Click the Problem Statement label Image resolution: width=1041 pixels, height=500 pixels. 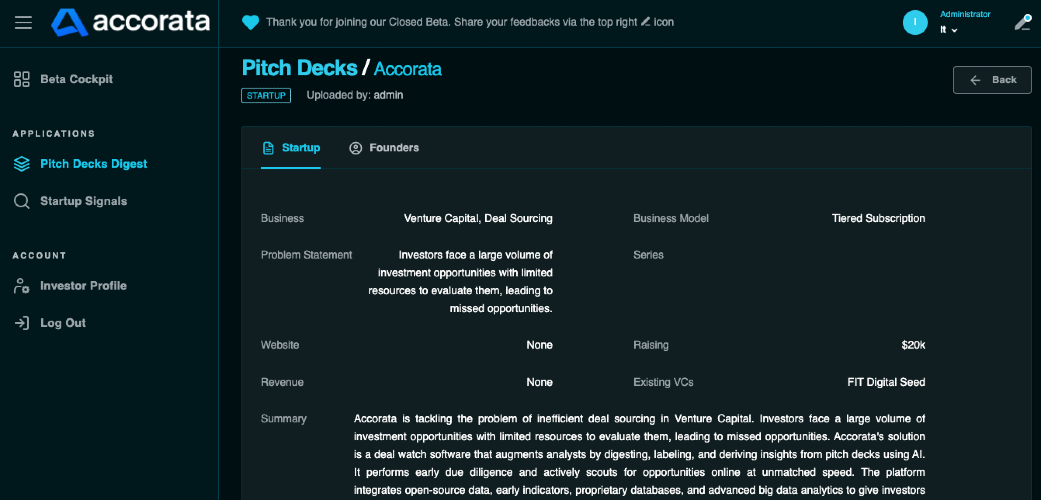coord(306,255)
